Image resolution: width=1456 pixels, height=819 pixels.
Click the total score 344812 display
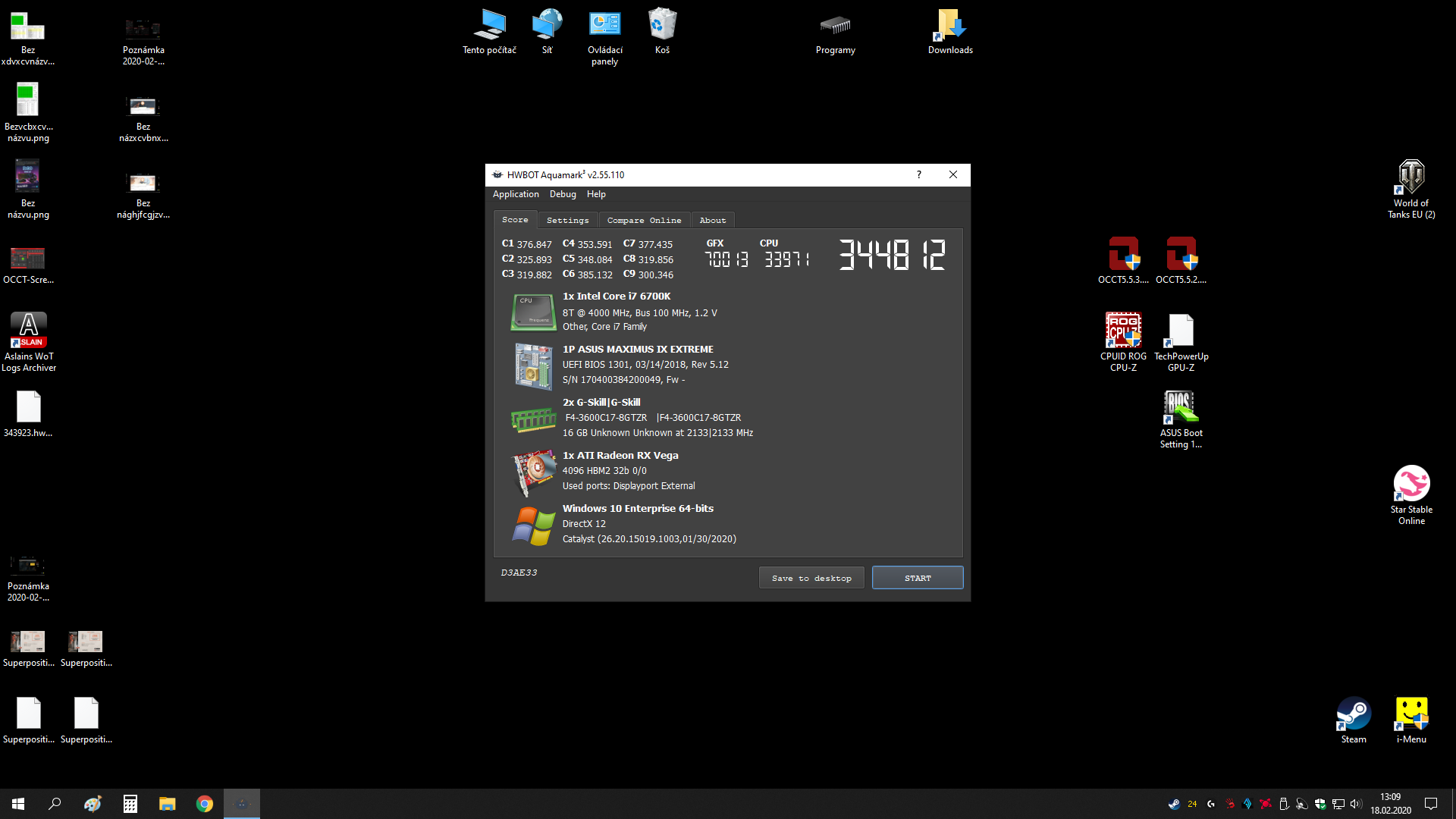[x=892, y=255]
